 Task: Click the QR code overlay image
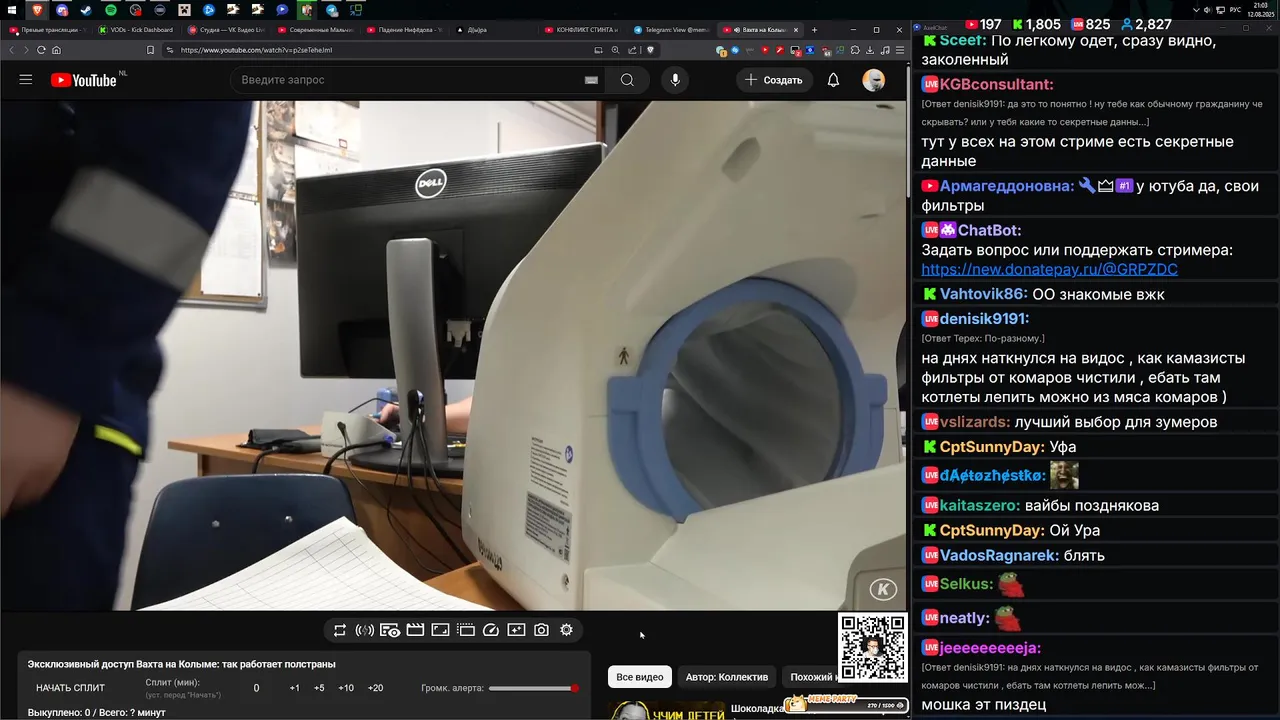[x=873, y=647]
